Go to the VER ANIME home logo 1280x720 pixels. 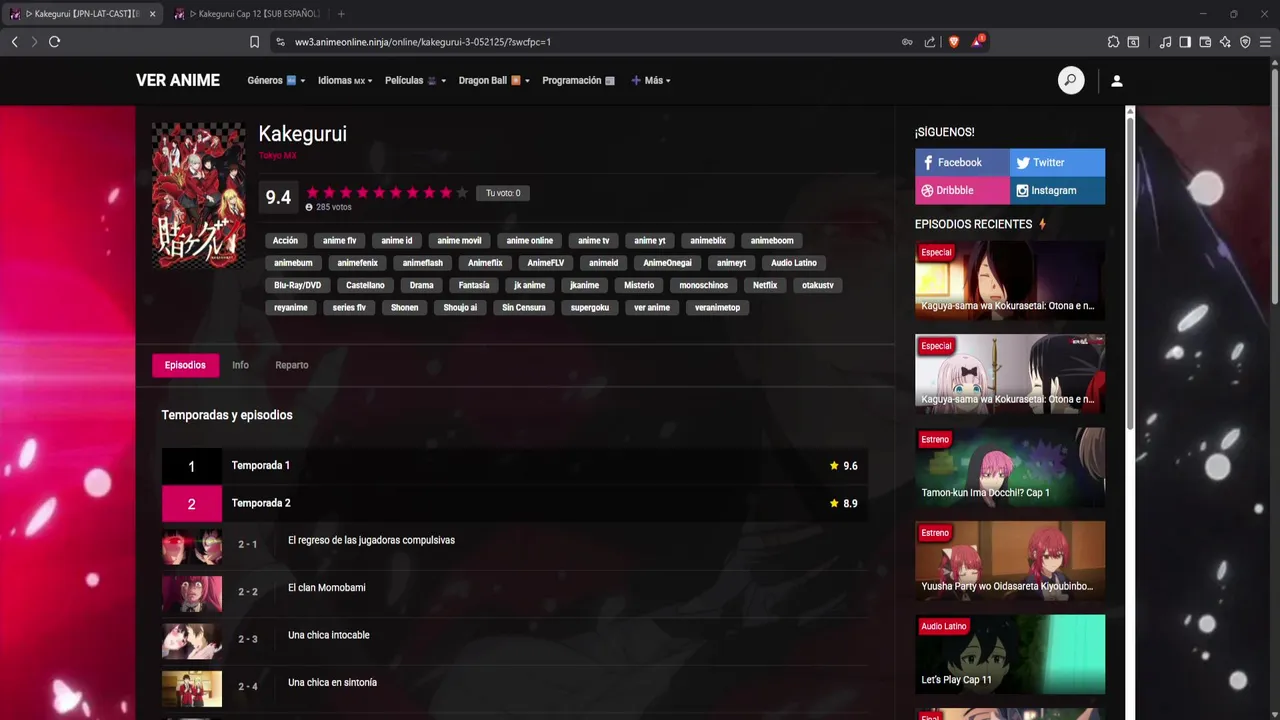click(178, 81)
